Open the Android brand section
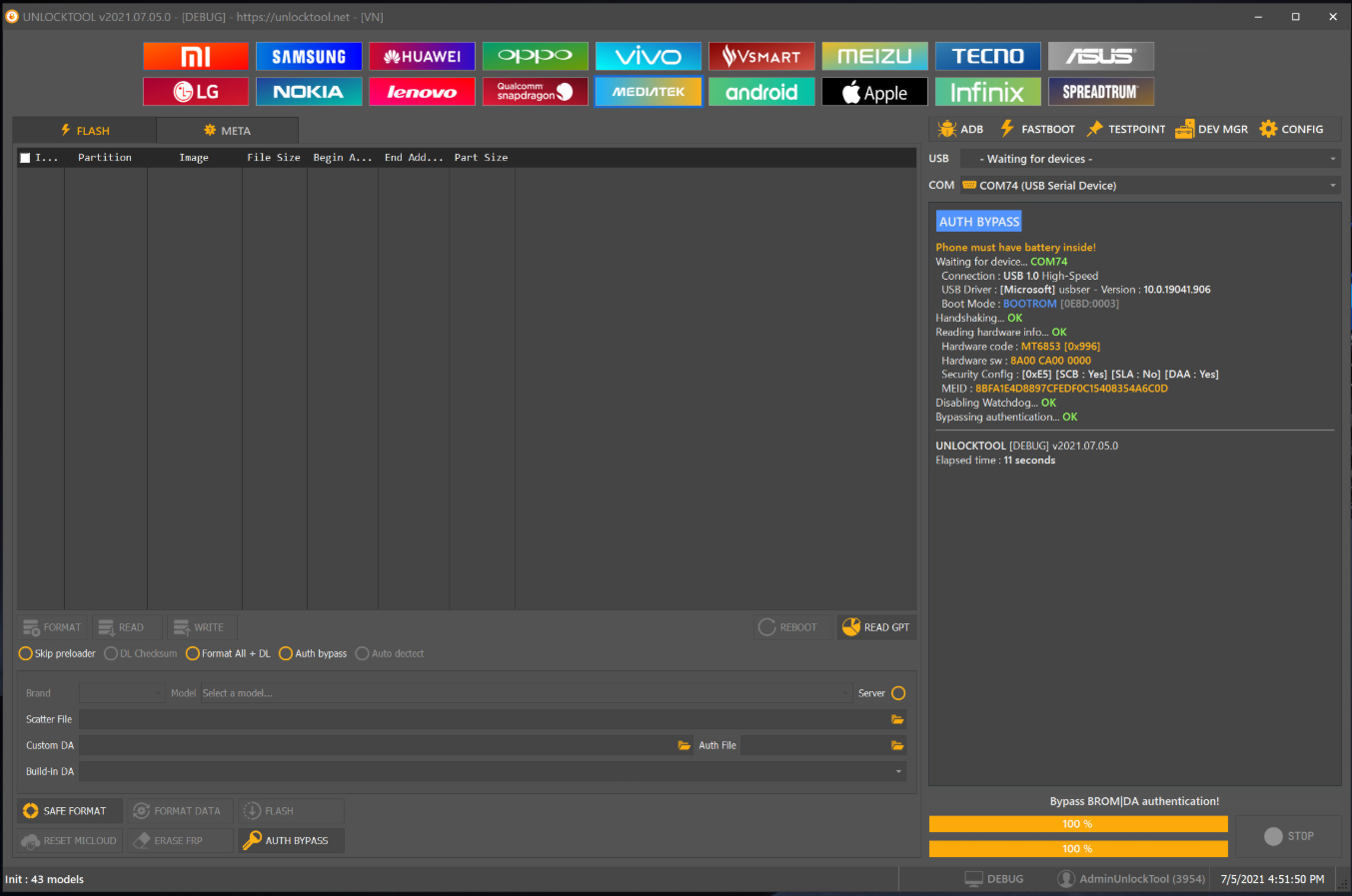The height and width of the screenshot is (896, 1352). tap(761, 92)
